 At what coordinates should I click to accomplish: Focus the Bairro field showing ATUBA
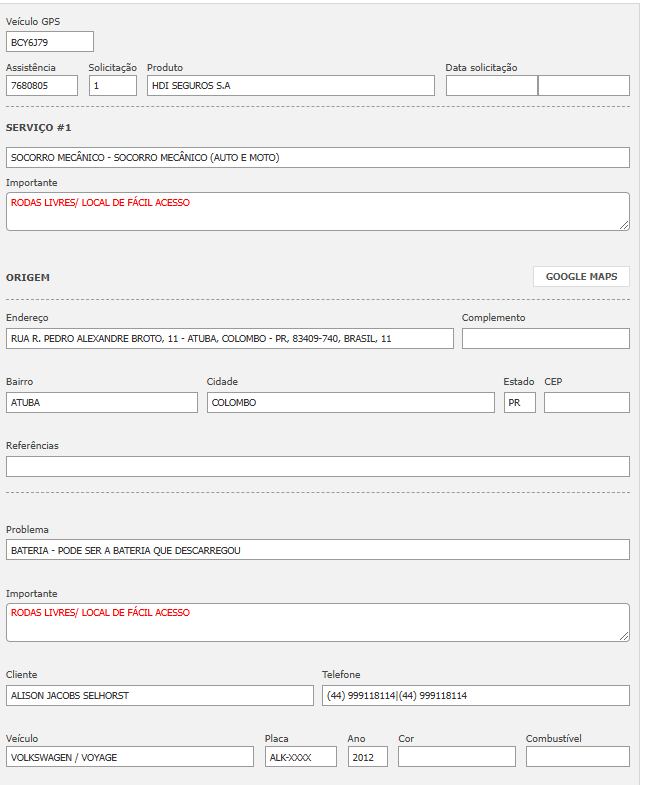pos(102,403)
